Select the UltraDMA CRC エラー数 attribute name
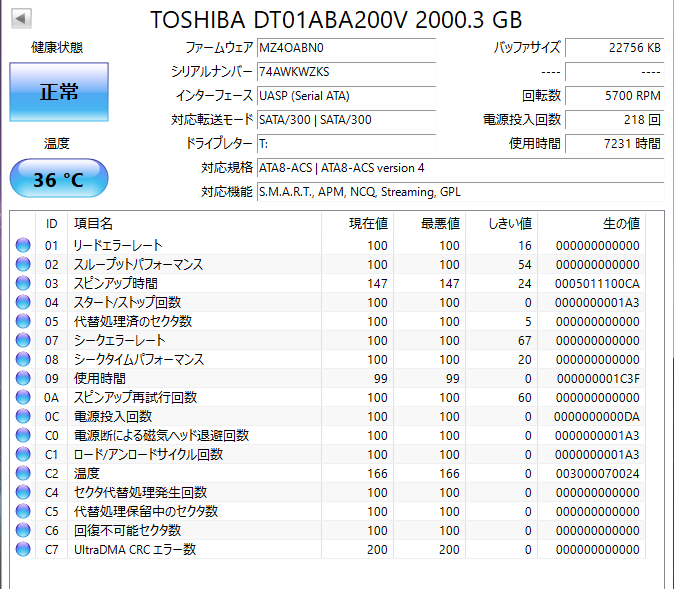 (135, 549)
